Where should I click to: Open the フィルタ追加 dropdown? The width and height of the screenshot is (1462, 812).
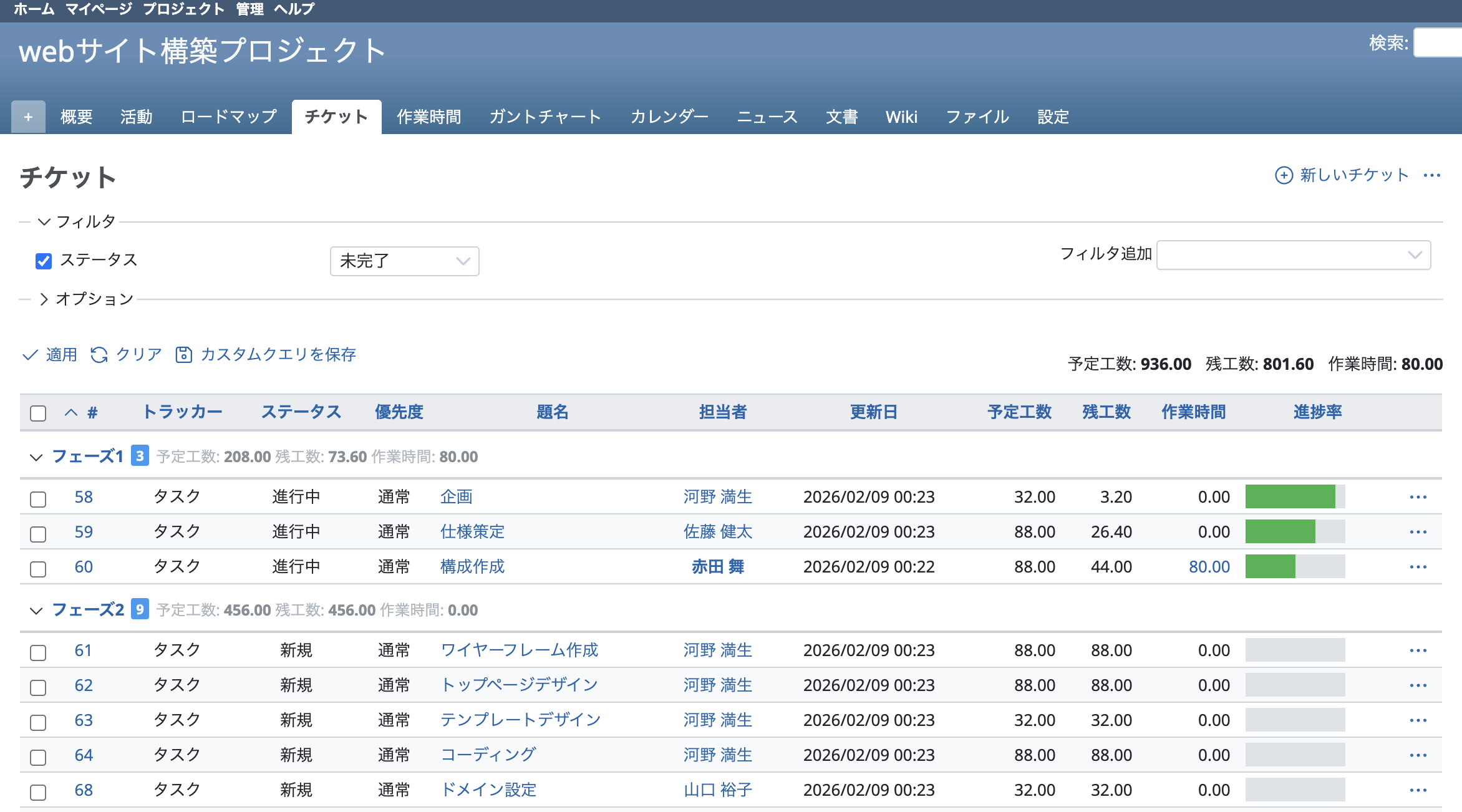pos(1293,255)
